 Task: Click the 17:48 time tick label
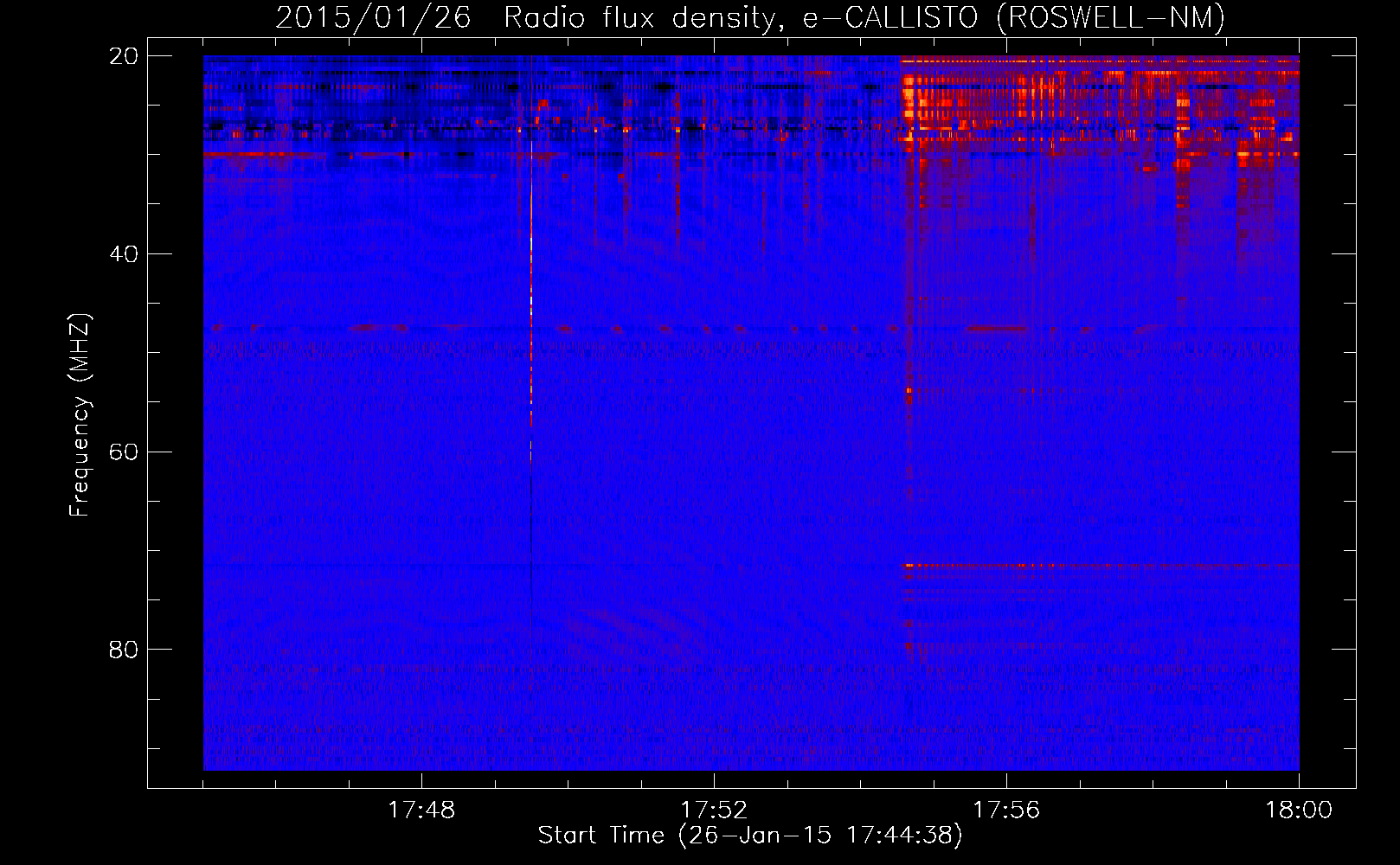(421, 811)
